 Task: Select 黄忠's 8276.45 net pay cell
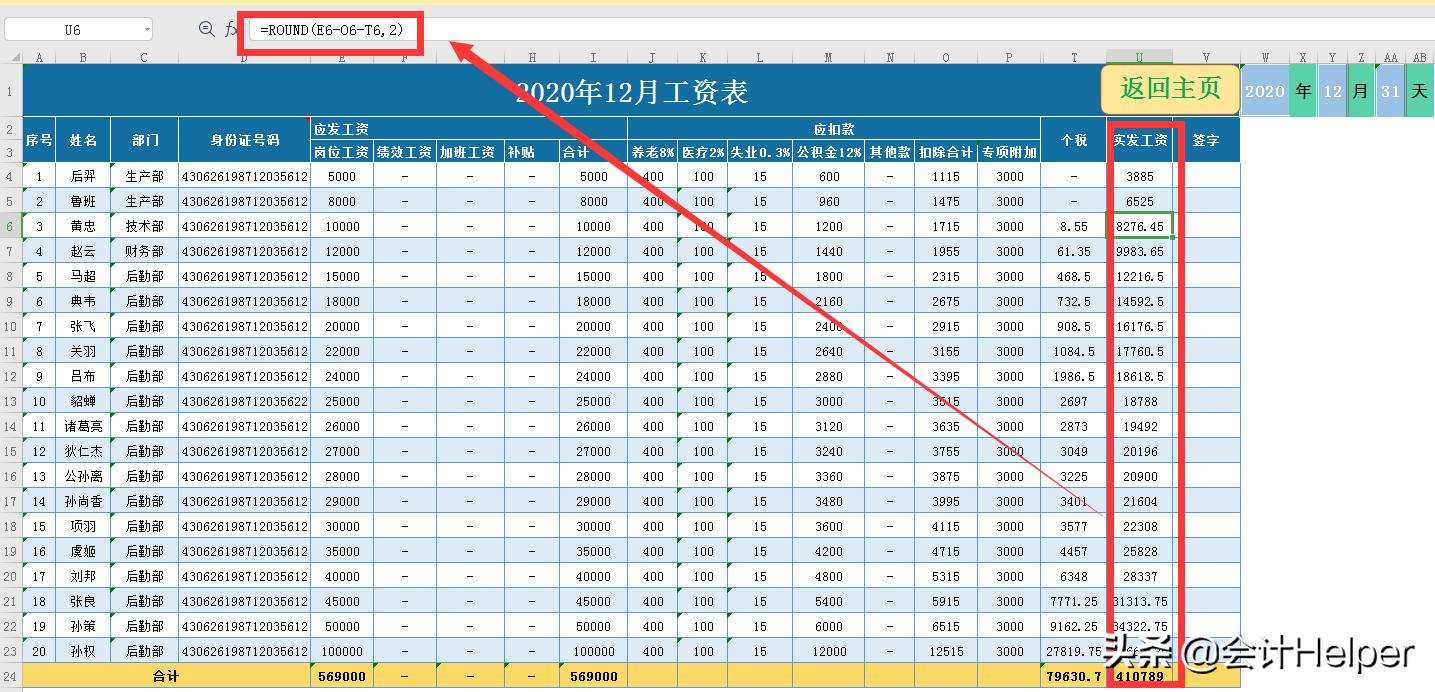pos(1140,226)
